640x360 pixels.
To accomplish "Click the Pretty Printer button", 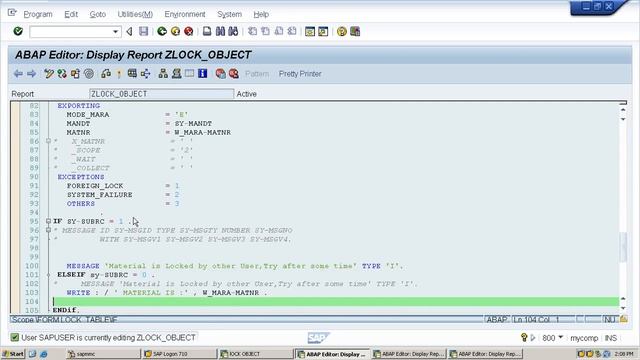I will click(x=300, y=74).
